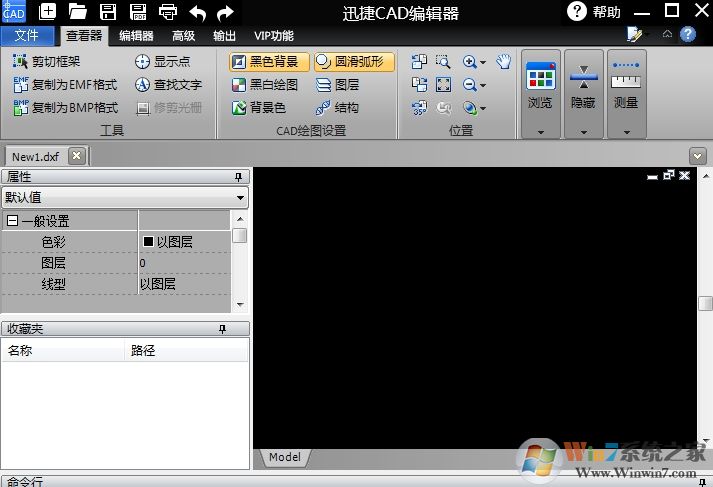713x487 pixels.
Task: Open file using the folder icon
Action: point(78,12)
